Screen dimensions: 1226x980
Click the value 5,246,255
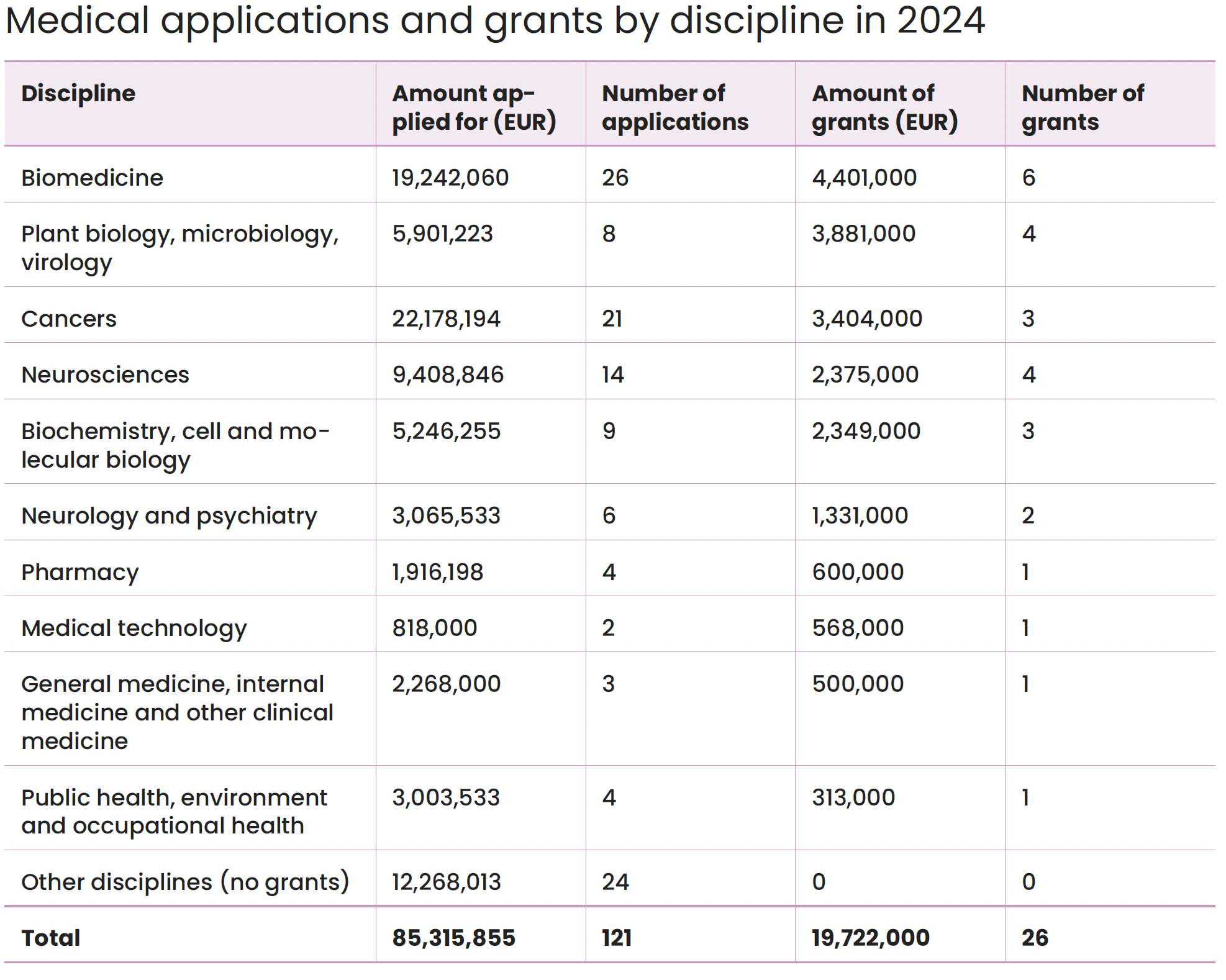447,431
